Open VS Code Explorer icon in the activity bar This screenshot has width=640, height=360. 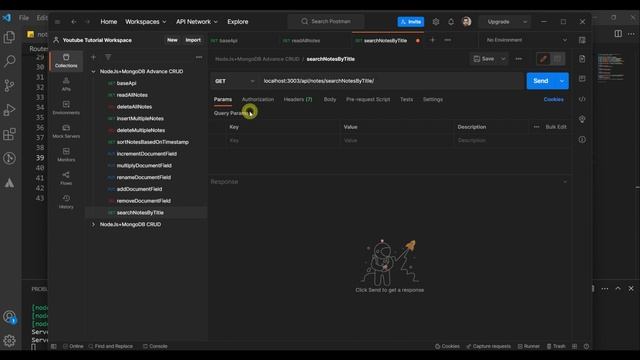click(x=9, y=37)
